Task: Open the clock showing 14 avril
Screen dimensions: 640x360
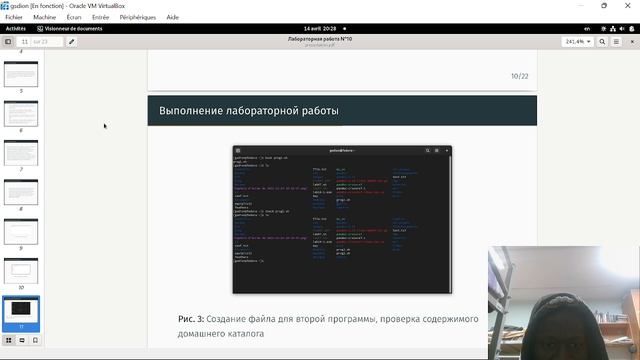Action: pyautogui.click(x=320, y=29)
